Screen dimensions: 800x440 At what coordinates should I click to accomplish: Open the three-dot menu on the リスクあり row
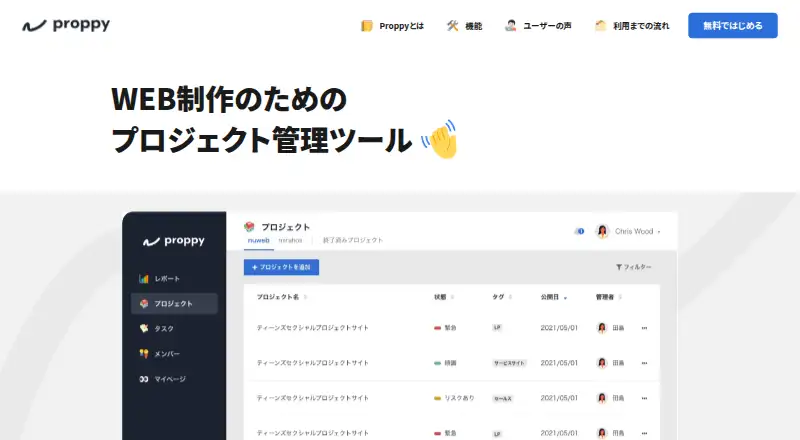click(644, 398)
